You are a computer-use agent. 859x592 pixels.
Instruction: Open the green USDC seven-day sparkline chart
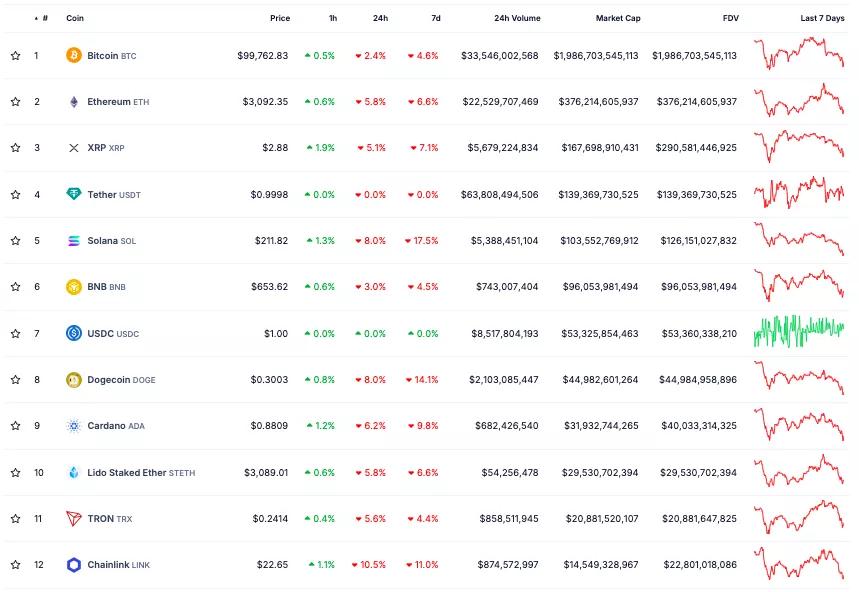tap(799, 331)
